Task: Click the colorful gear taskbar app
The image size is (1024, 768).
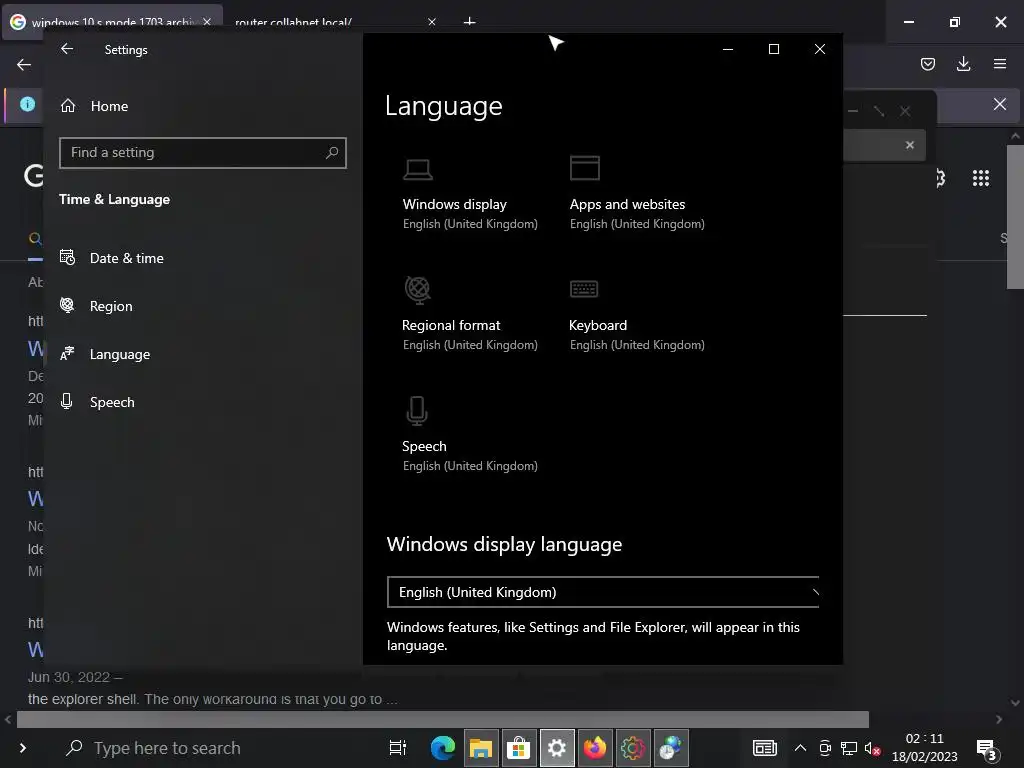Action: coord(632,748)
